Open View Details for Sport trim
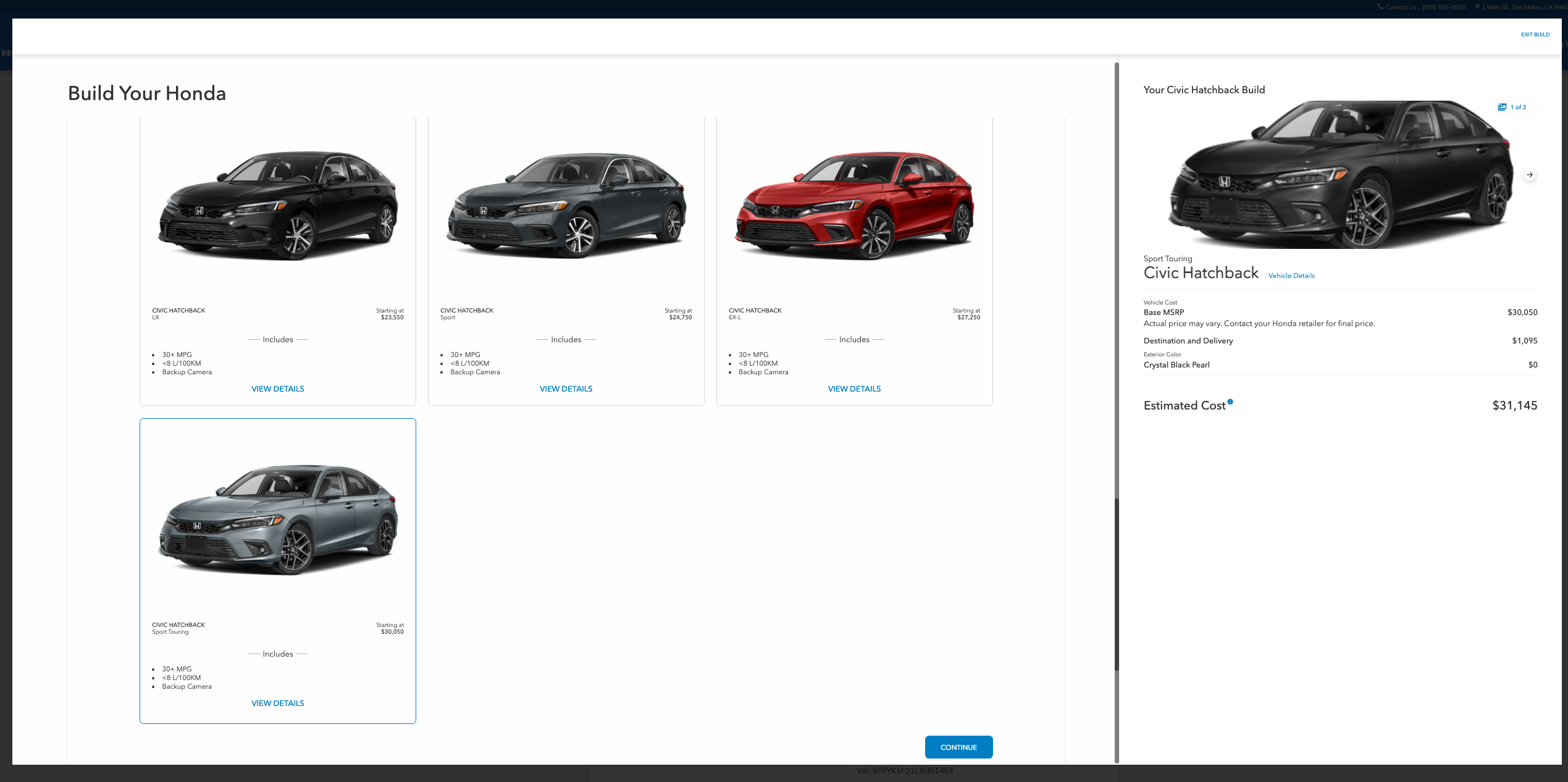The image size is (1568, 782). coord(566,389)
